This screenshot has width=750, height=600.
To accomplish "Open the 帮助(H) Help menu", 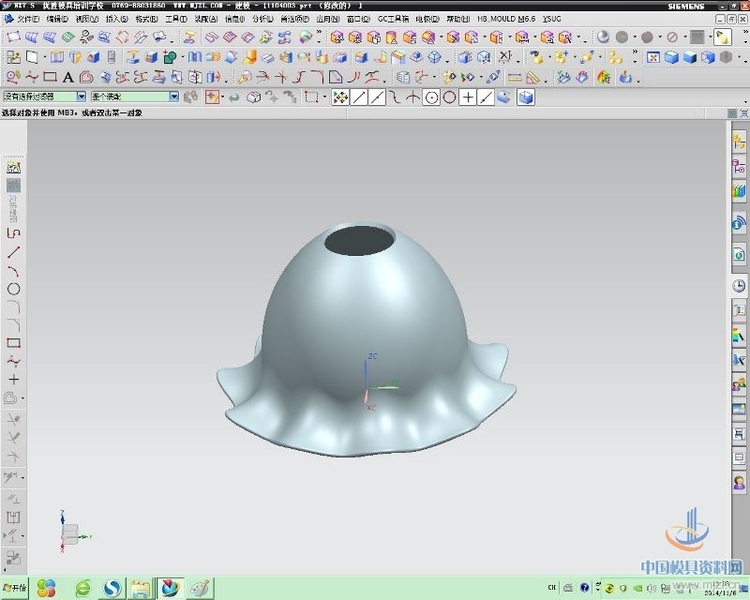I will pyautogui.click(x=458, y=19).
